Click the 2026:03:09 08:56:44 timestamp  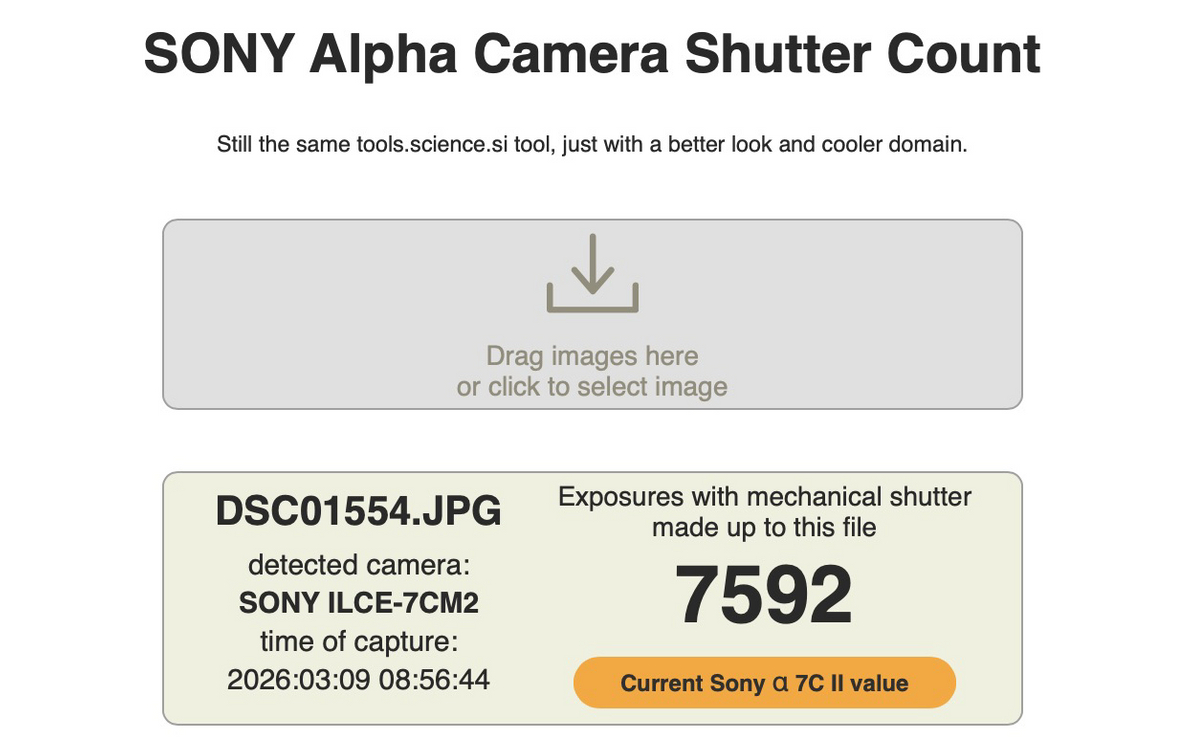(x=359, y=680)
